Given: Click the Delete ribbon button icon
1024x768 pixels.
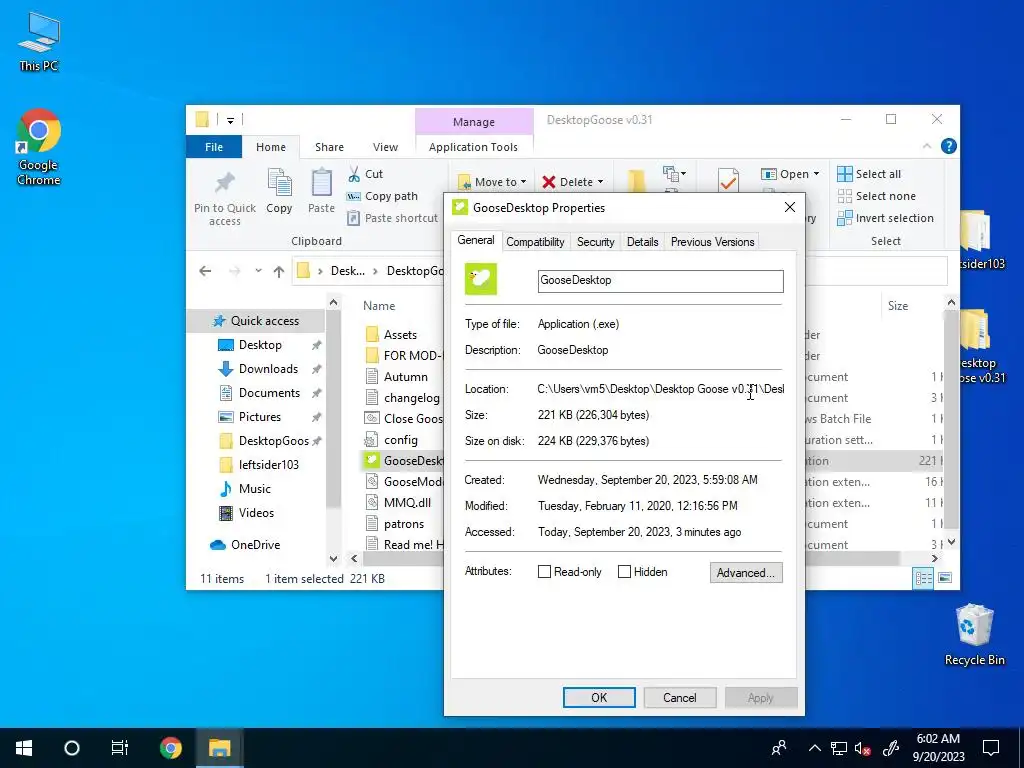Looking at the screenshot, I should pyautogui.click(x=549, y=182).
